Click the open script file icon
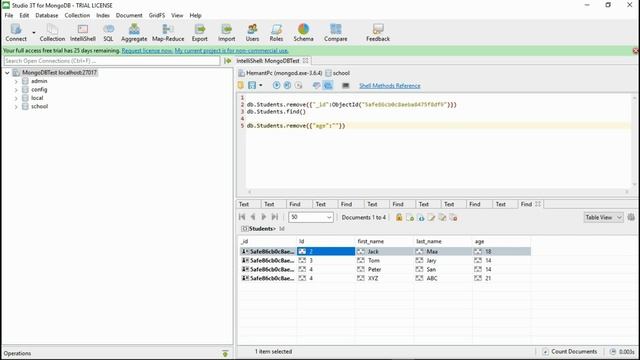The image size is (640, 360). point(241,85)
